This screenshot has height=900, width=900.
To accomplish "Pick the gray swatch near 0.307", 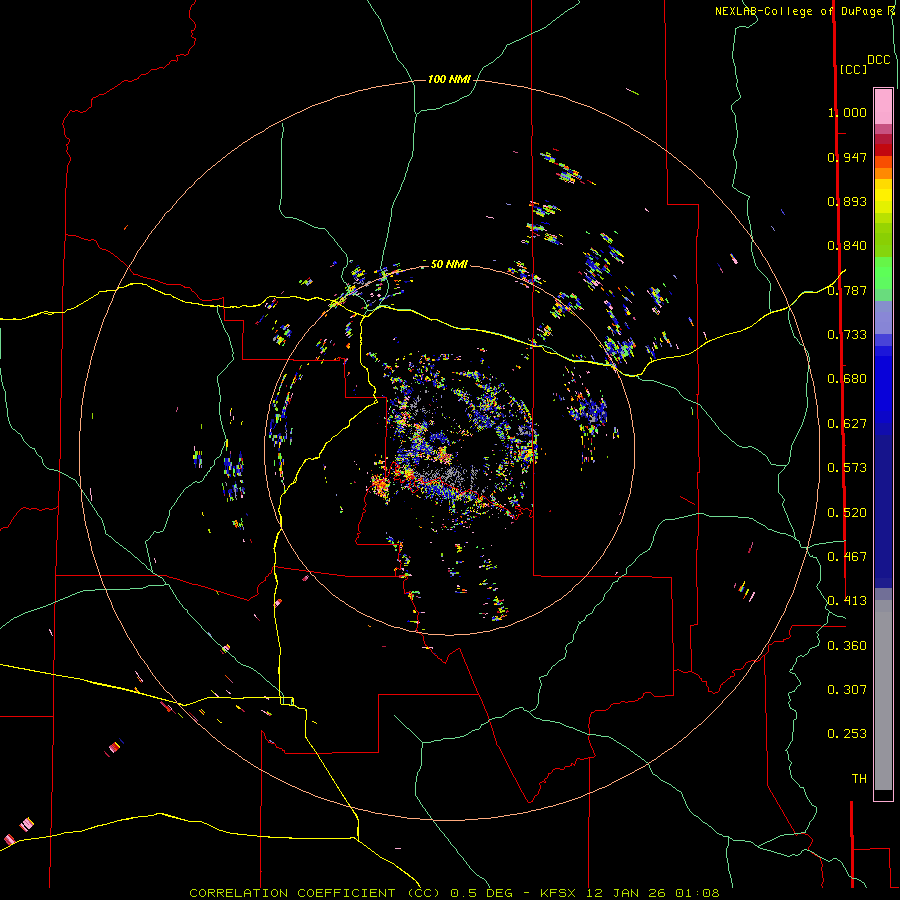I will tap(883, 695).
